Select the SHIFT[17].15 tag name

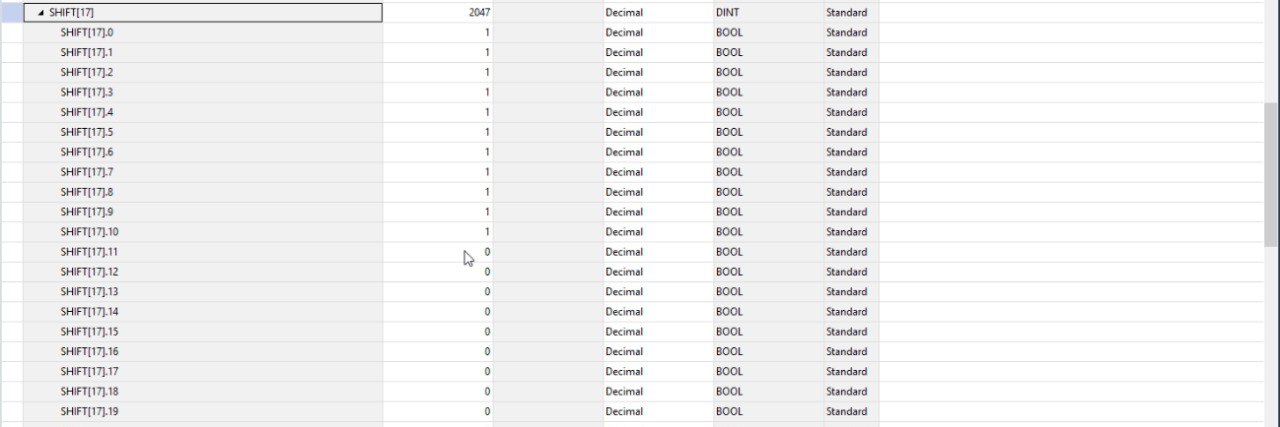coord(89,331)
